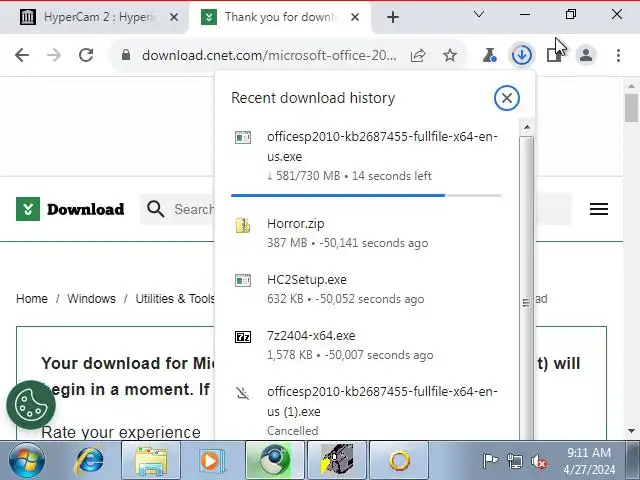
Task: Click the download history list scrollbar
Action: coord(527,288)
